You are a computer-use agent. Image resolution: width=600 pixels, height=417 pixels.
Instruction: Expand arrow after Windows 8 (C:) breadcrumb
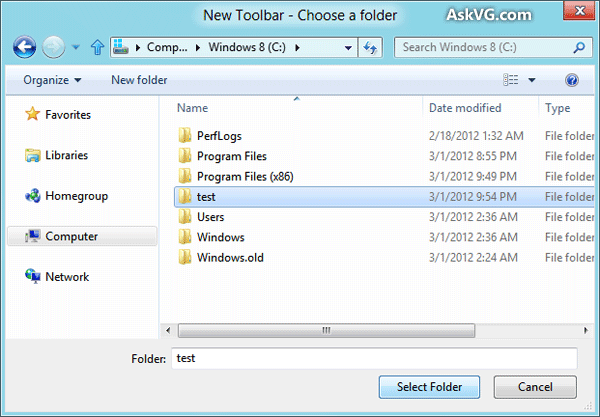[x=297, y=48]
